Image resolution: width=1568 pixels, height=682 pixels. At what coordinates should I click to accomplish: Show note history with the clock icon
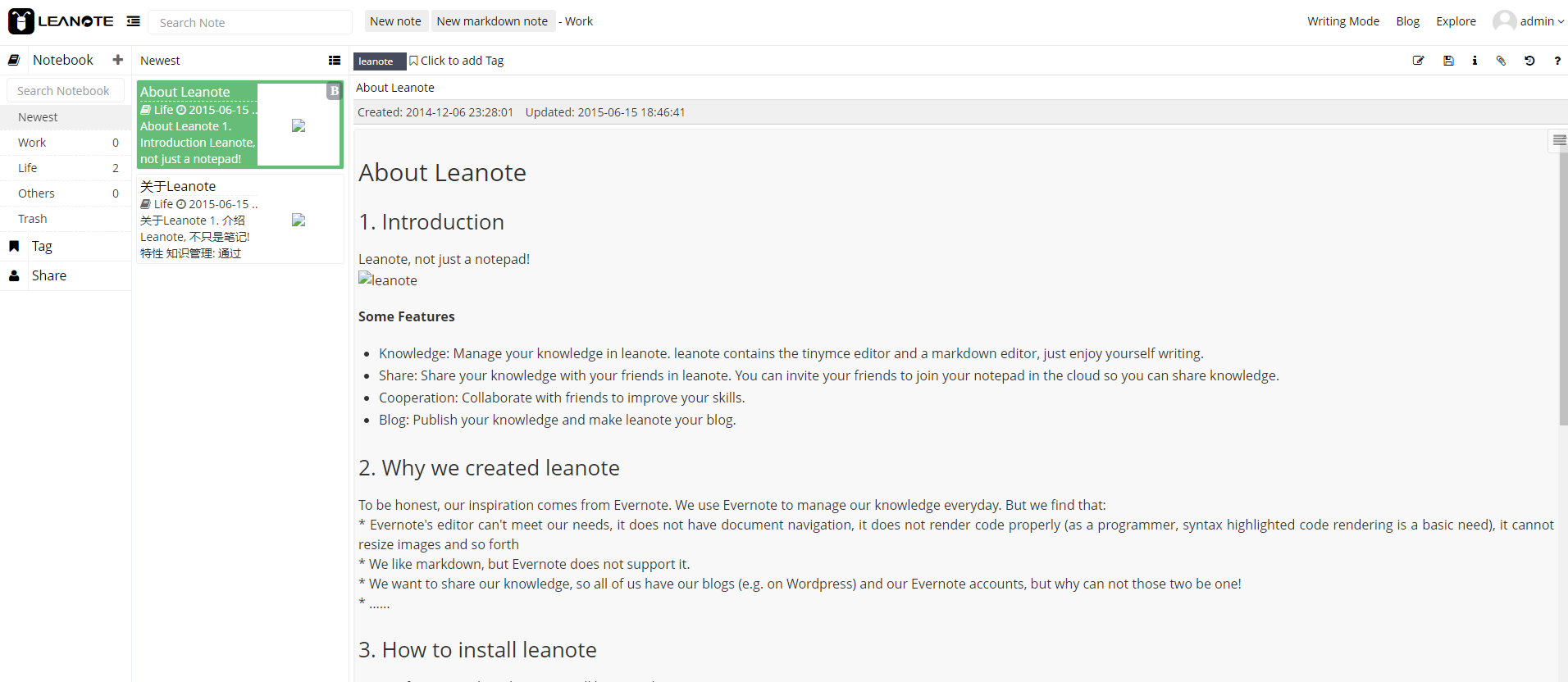point(1529,61)
